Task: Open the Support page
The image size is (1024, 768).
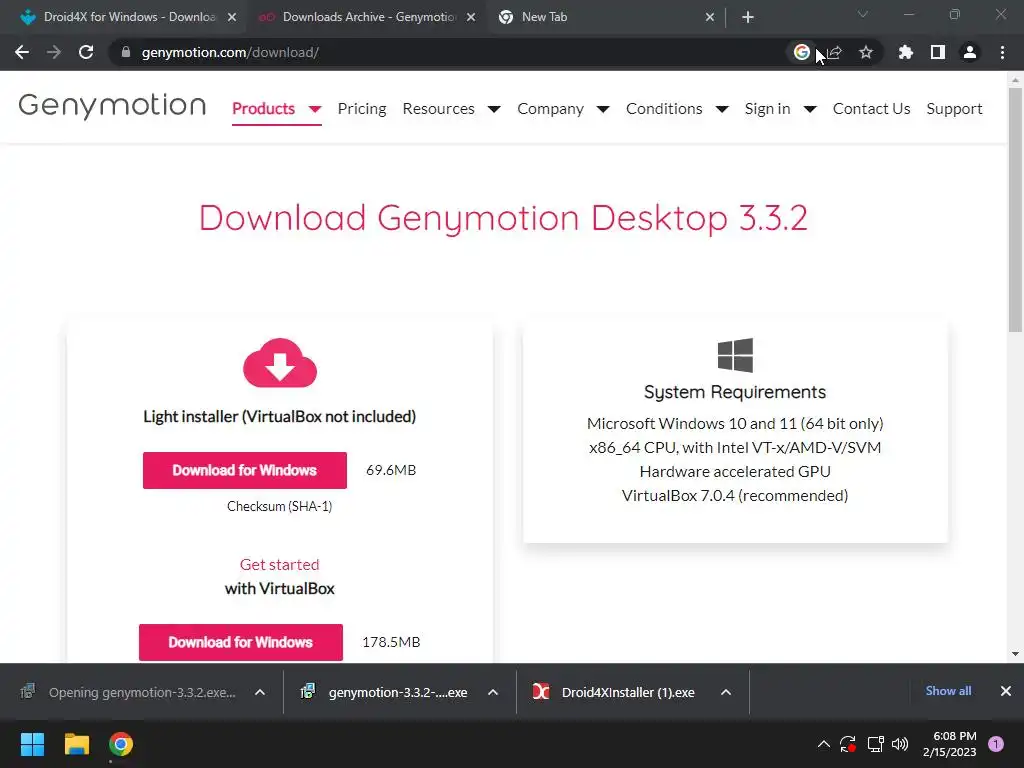Action: tap(954, 108)
